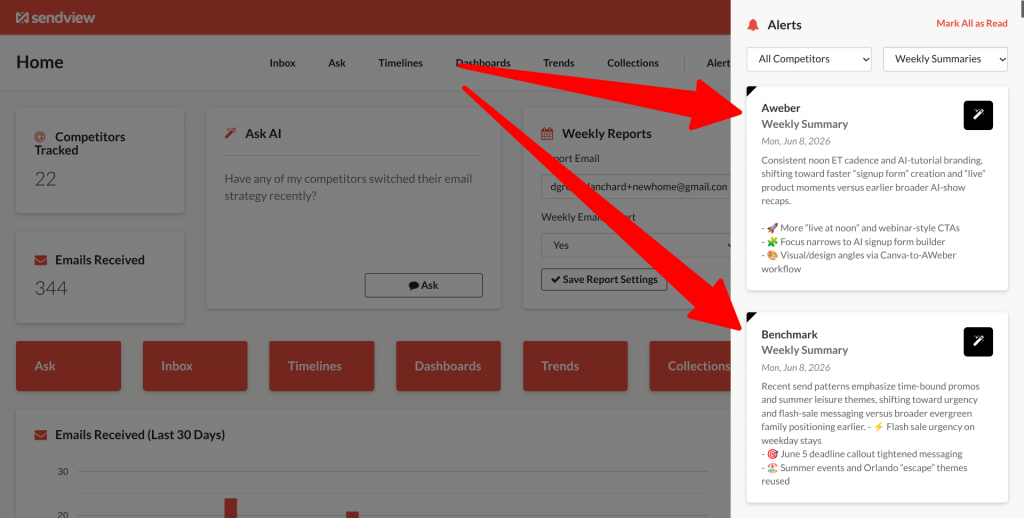
Task: Click the red Trends tile button
Action: [x=575, y=366]
